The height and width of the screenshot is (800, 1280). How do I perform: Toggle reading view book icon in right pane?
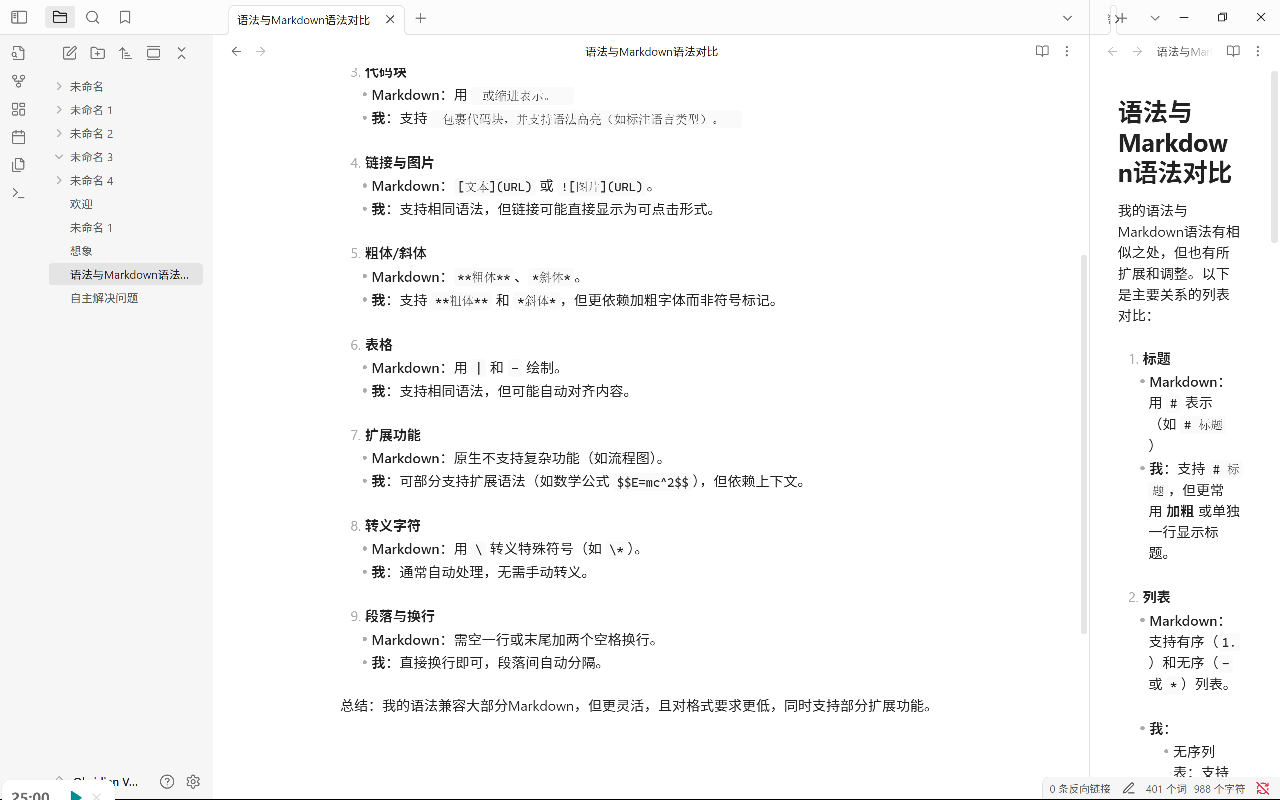pos(1233,51)
